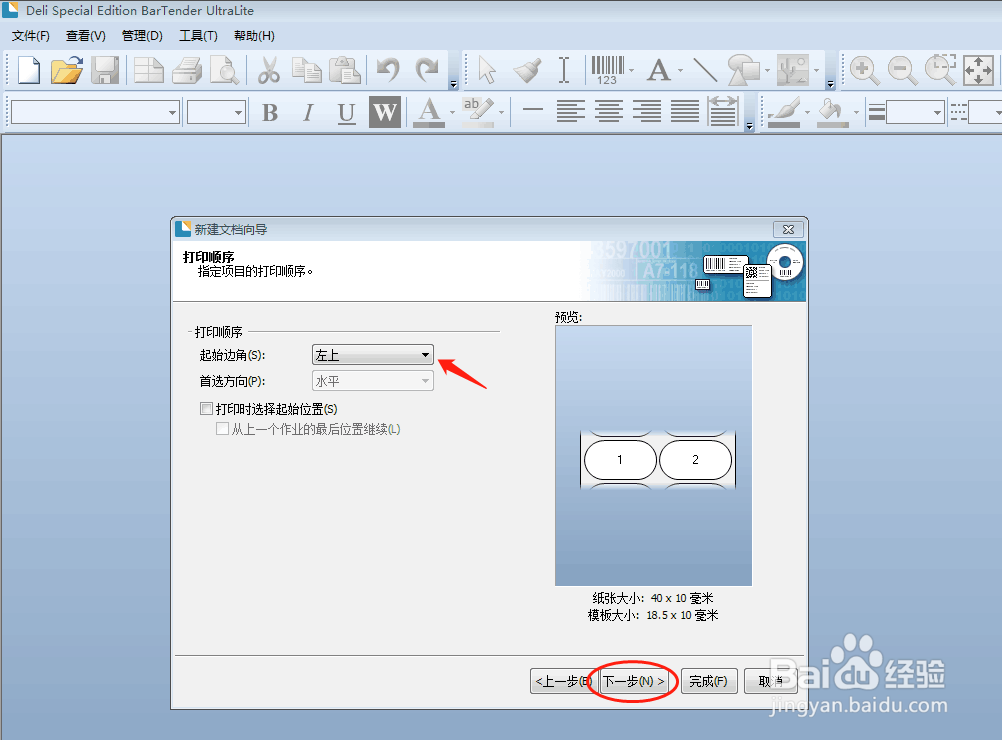Open the 首选方向 dropdown showing 水平
The image size is (1002, 740).
(x=373, y=381)
